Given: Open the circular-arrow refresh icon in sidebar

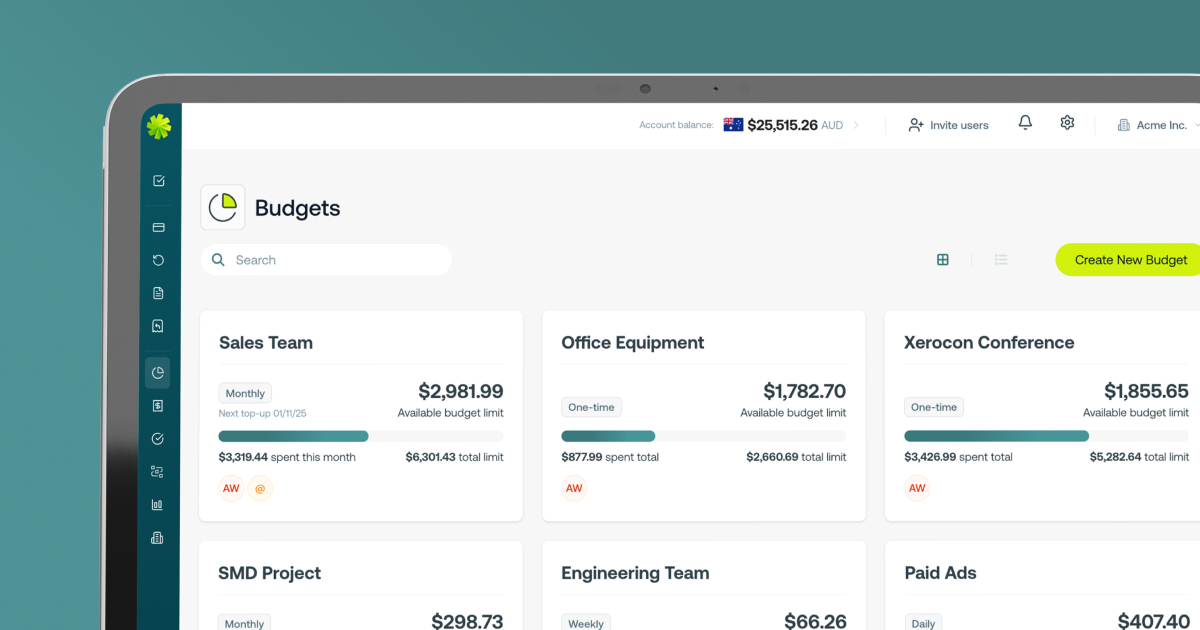Looking at the screenshot, I should 158,260.
